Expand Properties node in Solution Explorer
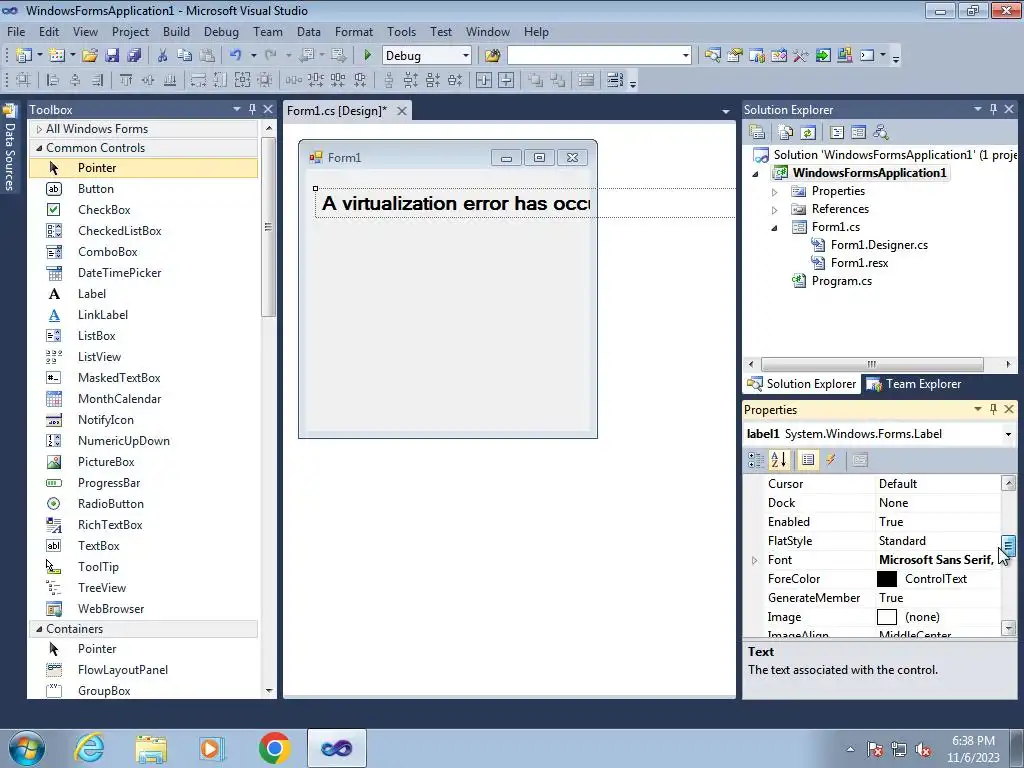The image size is (1024, 768). (x=775, y=191)
